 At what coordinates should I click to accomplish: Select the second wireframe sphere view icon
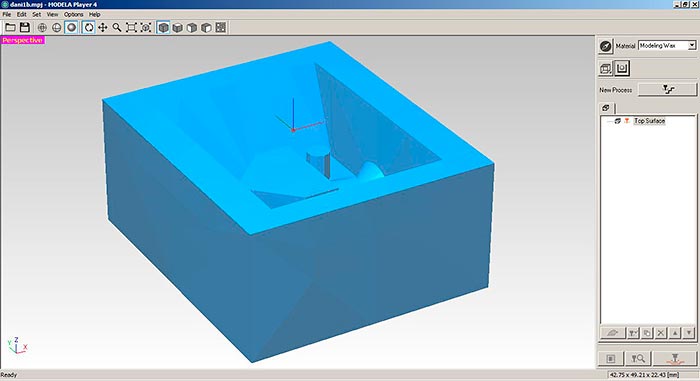(57, 28)
